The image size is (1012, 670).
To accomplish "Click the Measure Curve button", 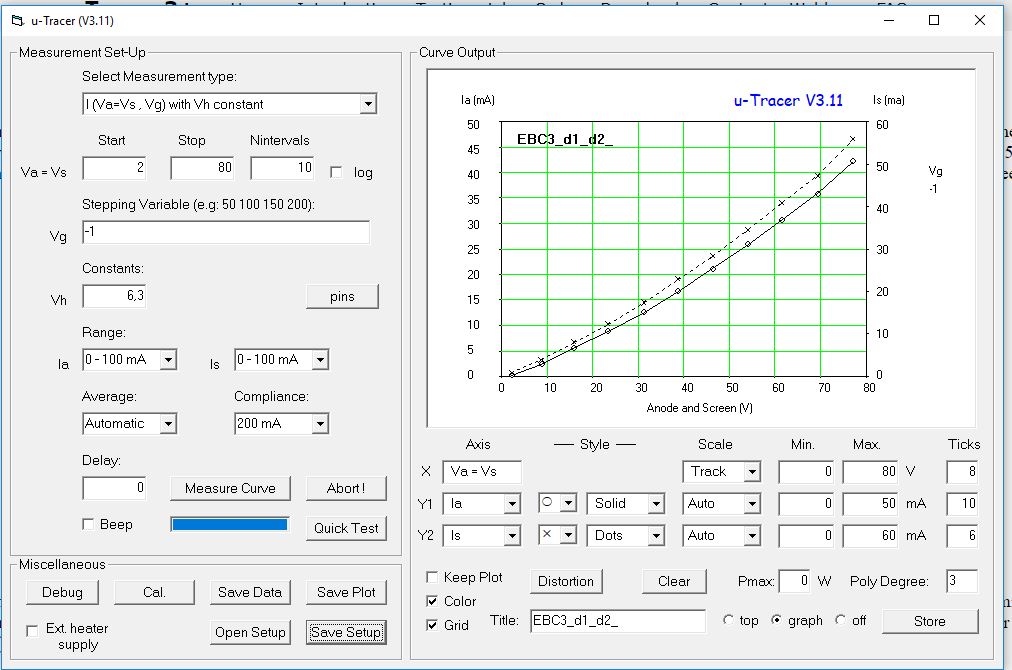I will point(230,489).
